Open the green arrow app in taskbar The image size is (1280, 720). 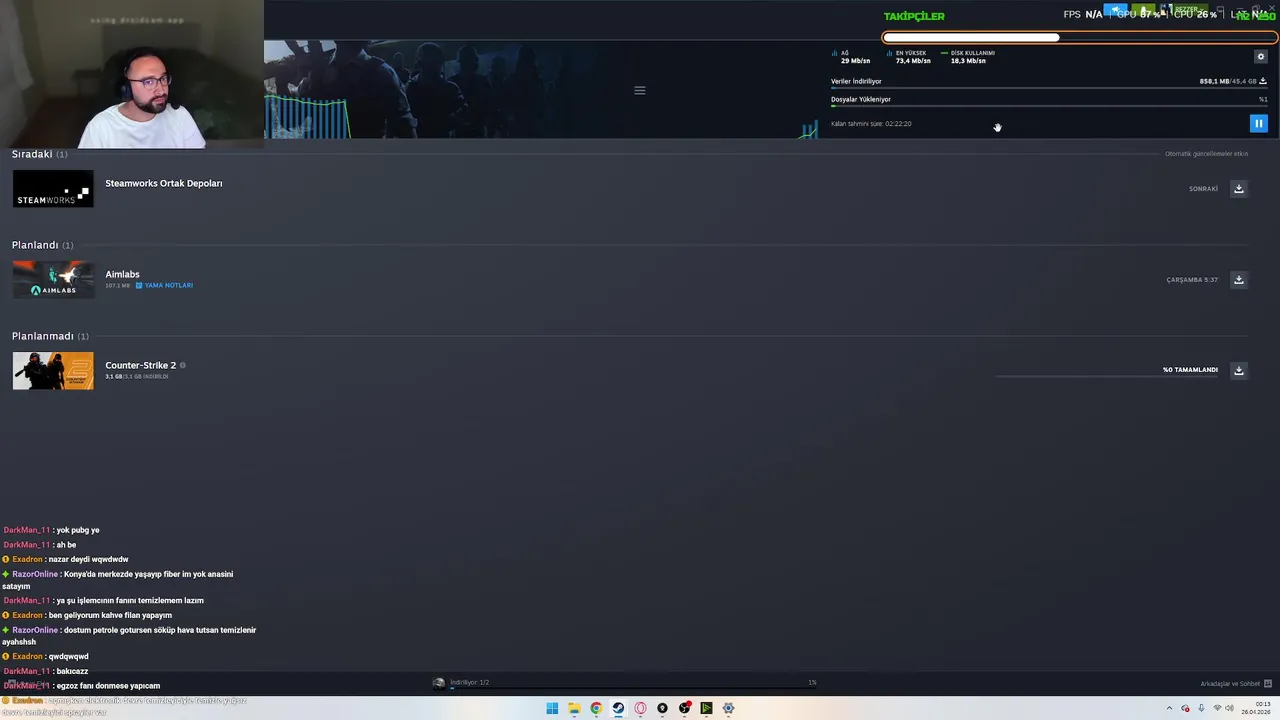point(706,708)
